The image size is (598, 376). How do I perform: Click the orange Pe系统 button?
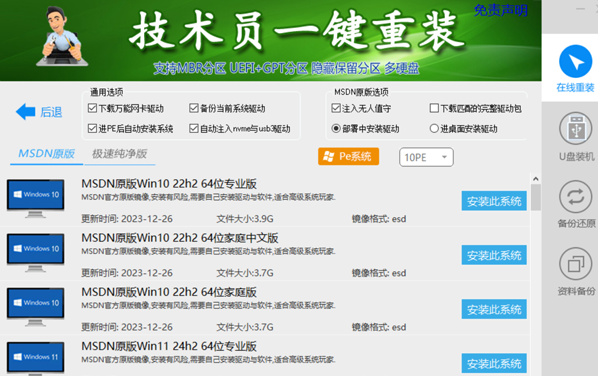(x=348, y=156)
